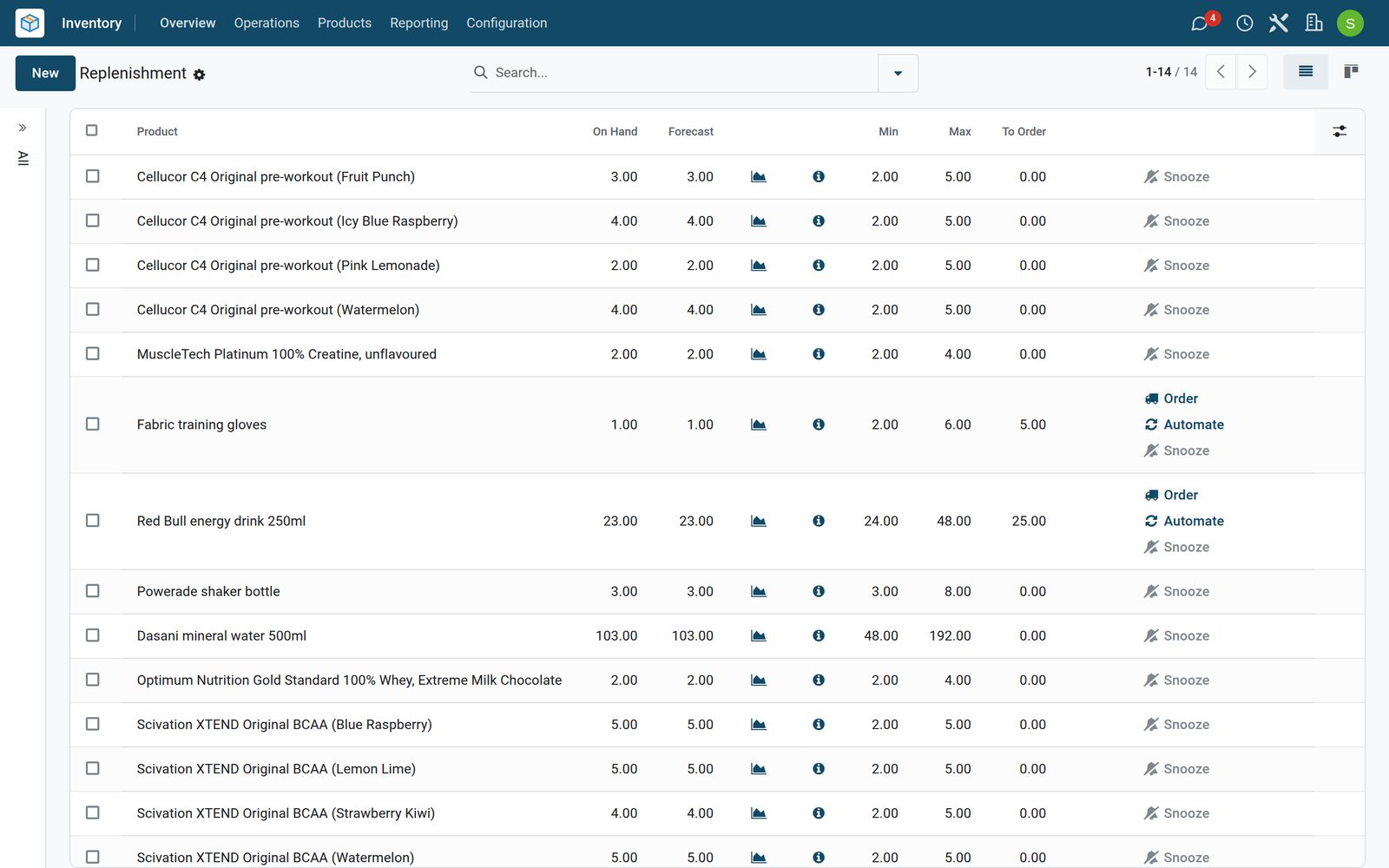Show forecast graph for Red Bull energy drink
Viewport: 1389px width, 868px height.
coord(759,521)
